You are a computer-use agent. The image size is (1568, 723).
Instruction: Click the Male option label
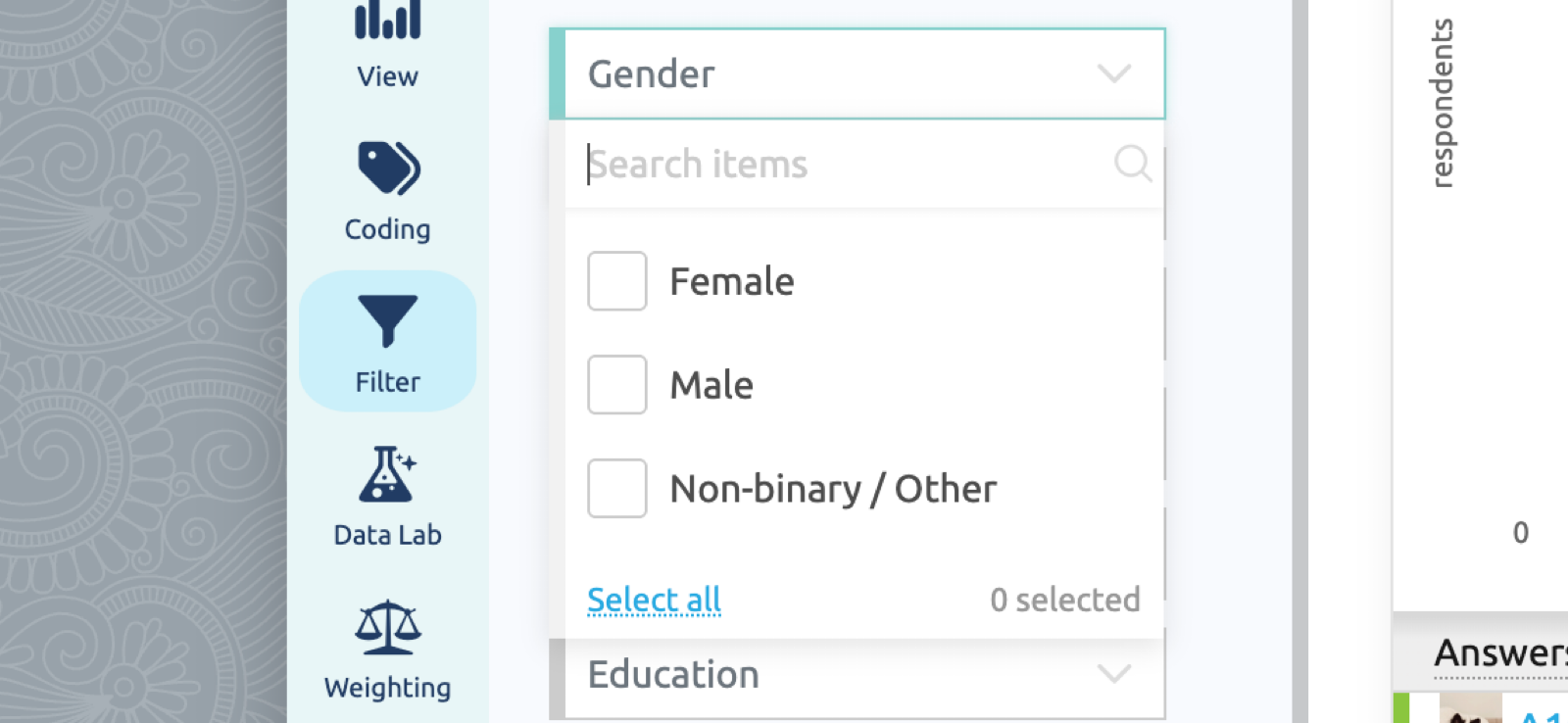point(711,385)
